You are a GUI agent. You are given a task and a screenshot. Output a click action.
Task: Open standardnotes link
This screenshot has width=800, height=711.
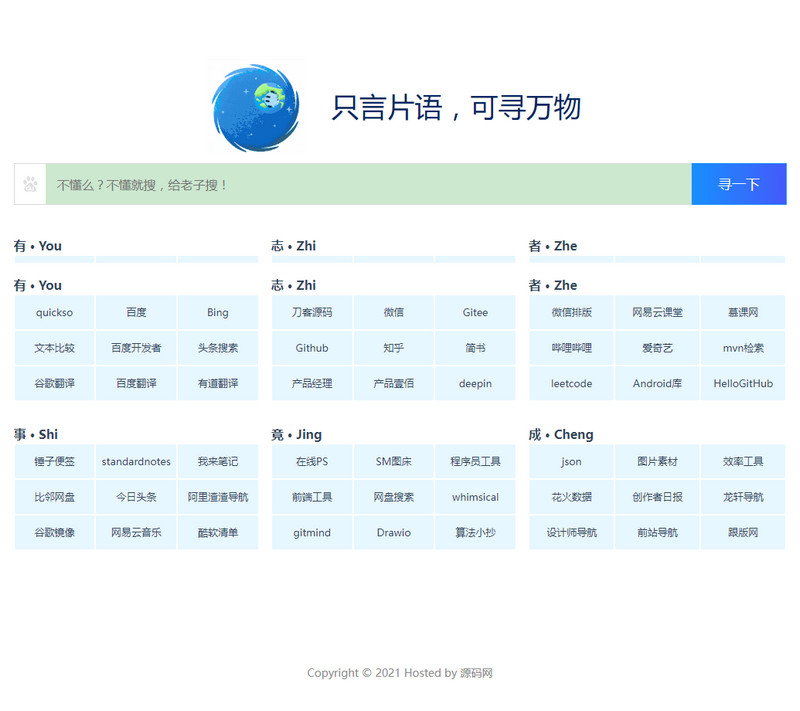136,462
